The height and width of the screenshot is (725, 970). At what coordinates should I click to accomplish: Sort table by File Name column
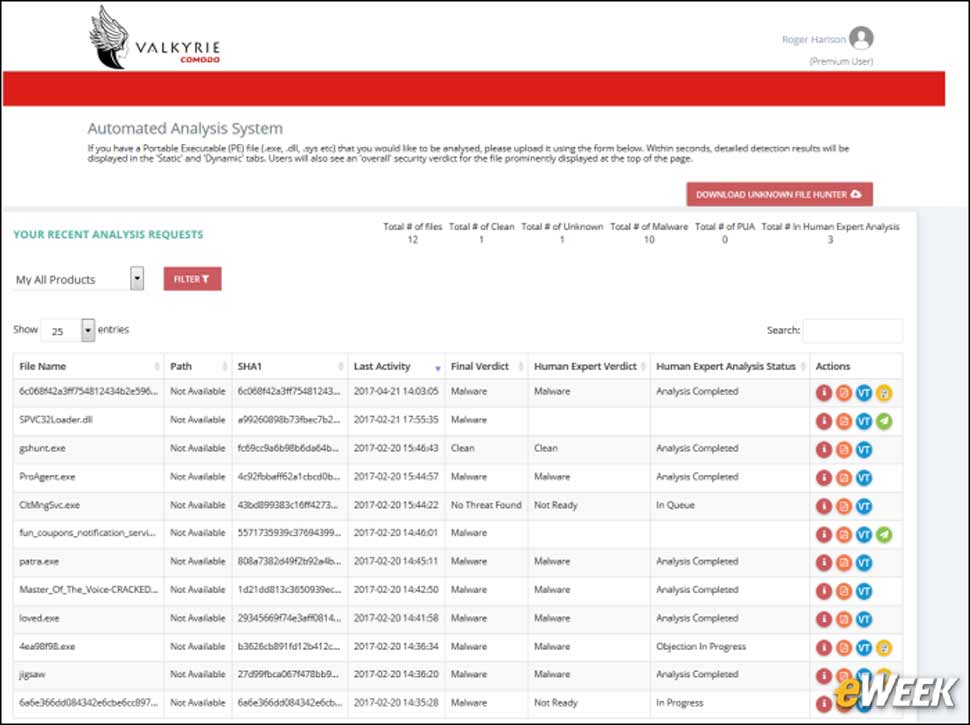(89, 366)
